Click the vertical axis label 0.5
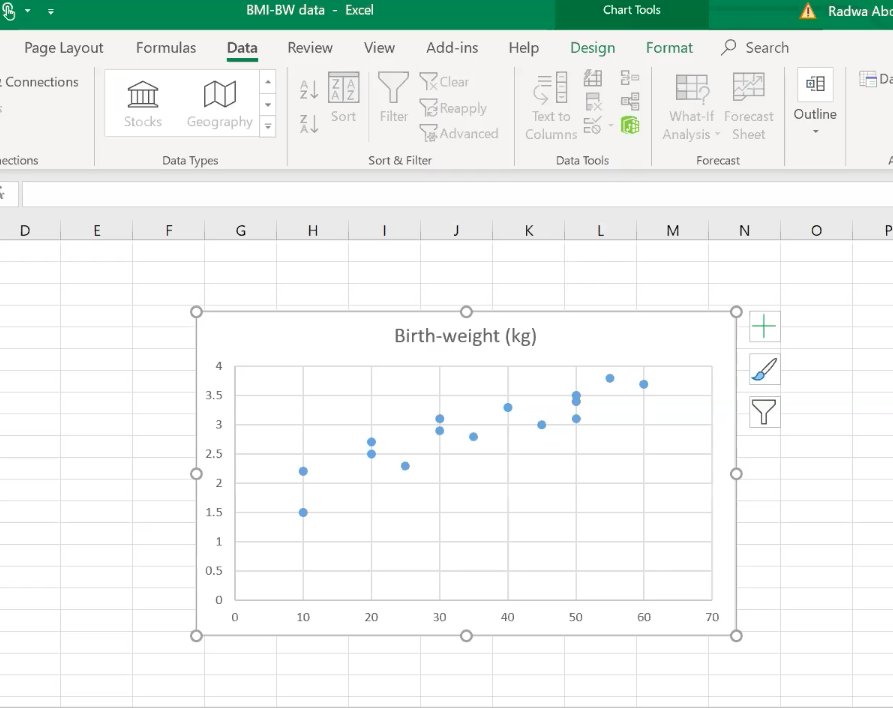This screenshot has height=708, width=893. [214, 571]
